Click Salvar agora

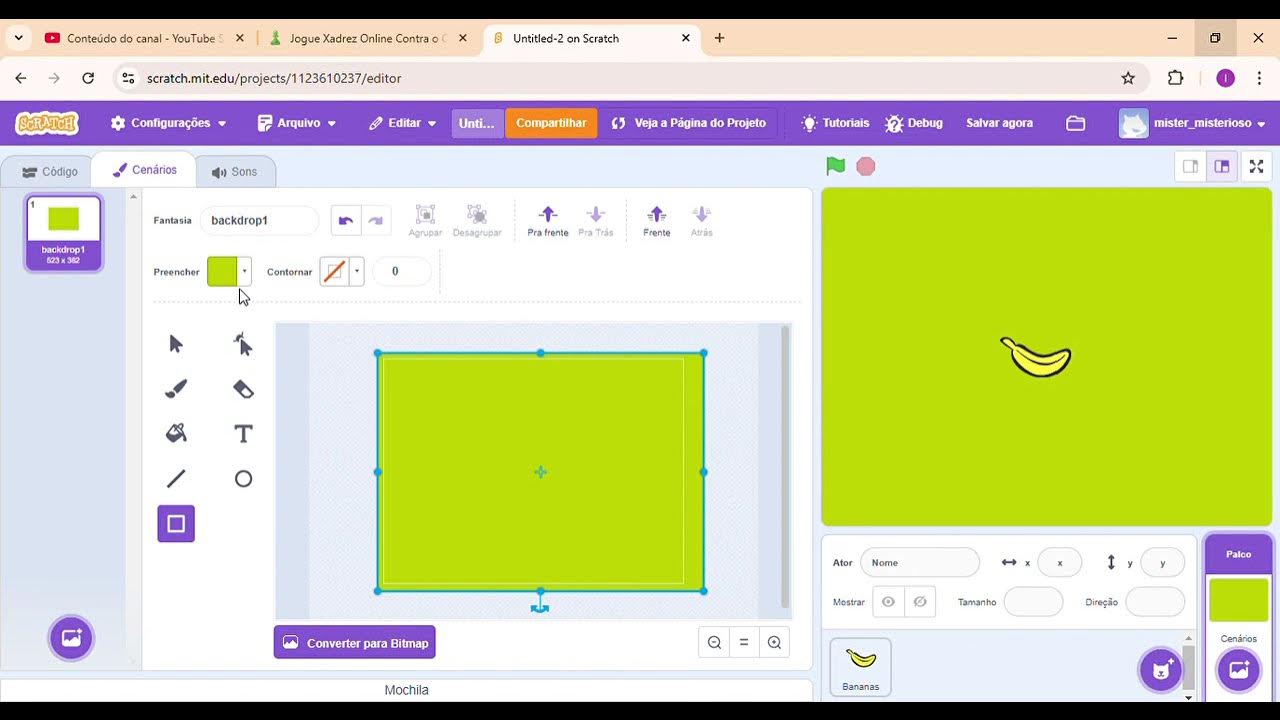999,123
